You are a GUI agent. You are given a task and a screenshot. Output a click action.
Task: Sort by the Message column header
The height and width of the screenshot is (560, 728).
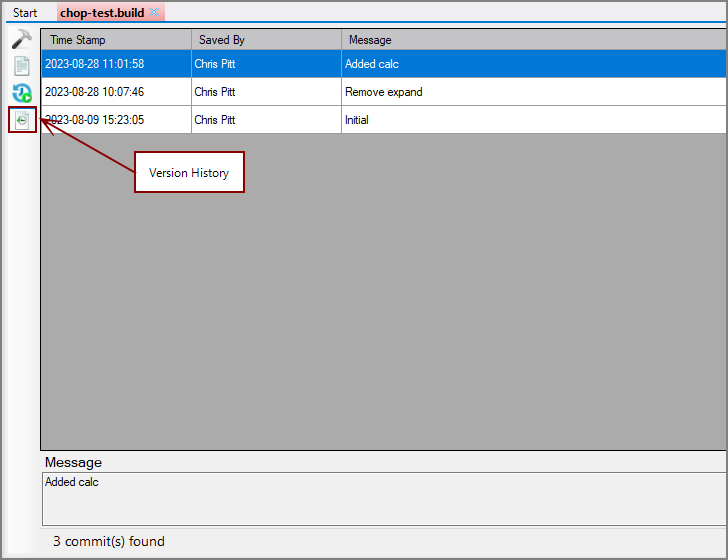click(534, 40)
